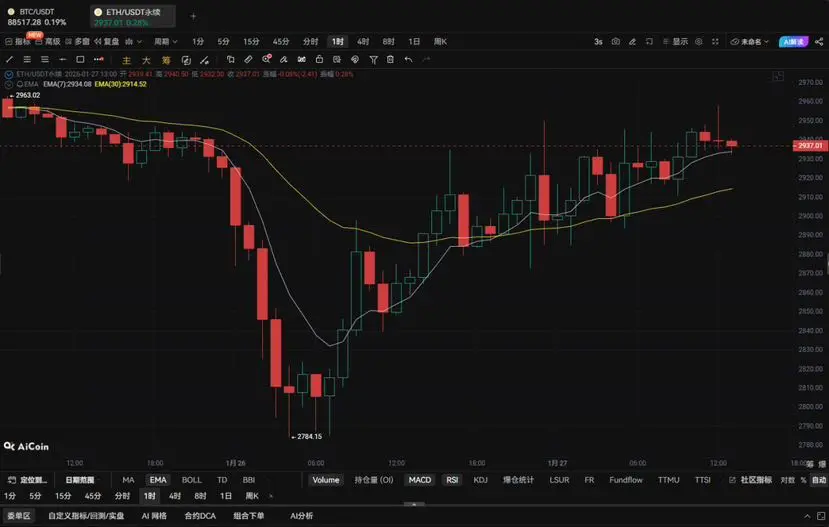Open the 复盘 replay button

[x=106, y=41]
